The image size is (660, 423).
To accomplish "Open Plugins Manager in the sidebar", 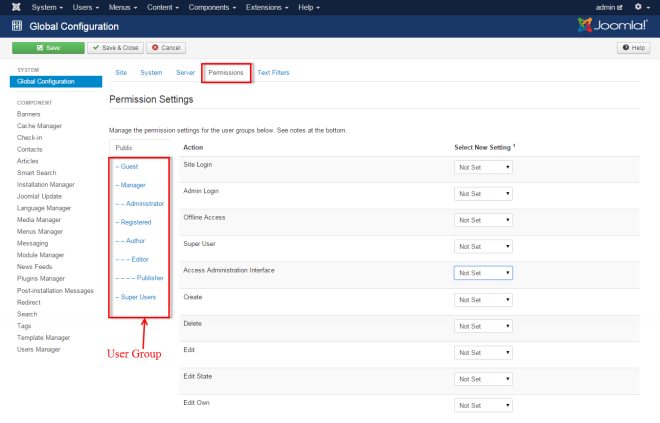I will coord(41,279).
